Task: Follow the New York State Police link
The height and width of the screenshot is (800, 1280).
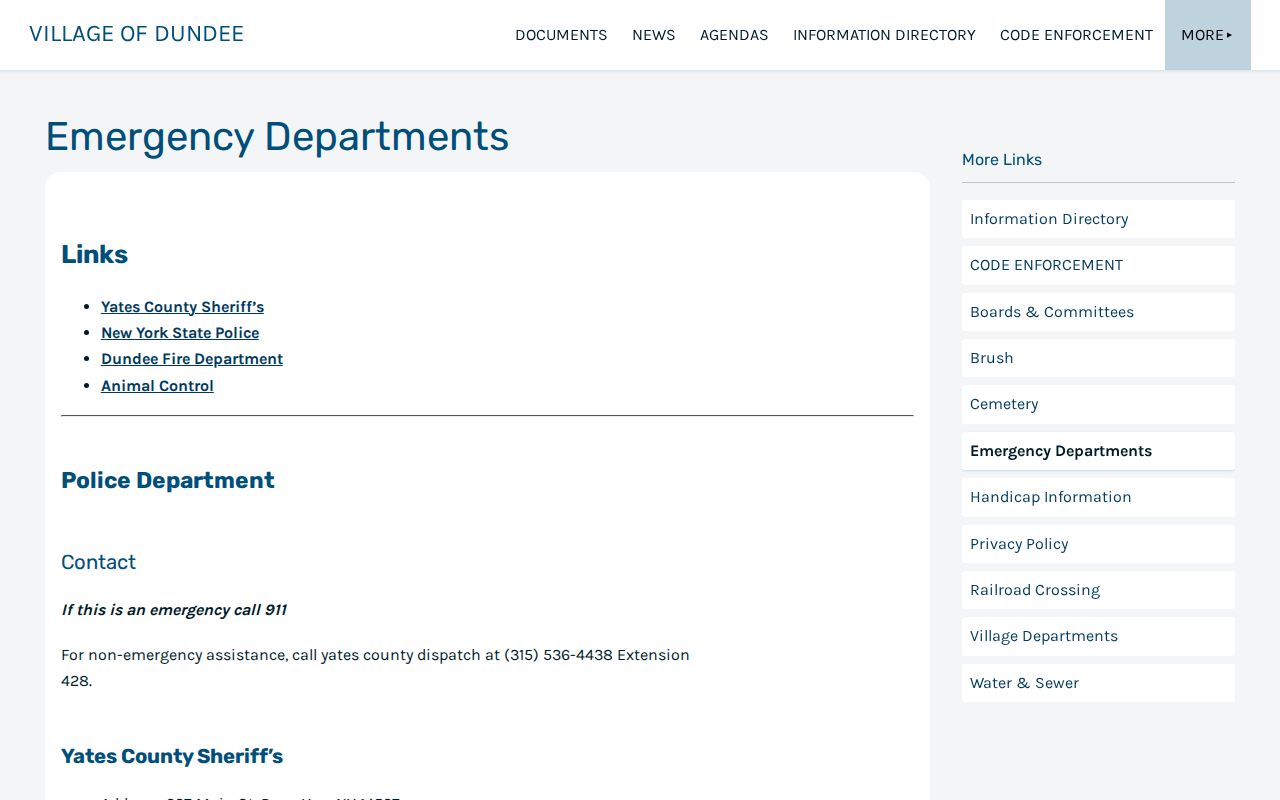Action: point(180,333)
